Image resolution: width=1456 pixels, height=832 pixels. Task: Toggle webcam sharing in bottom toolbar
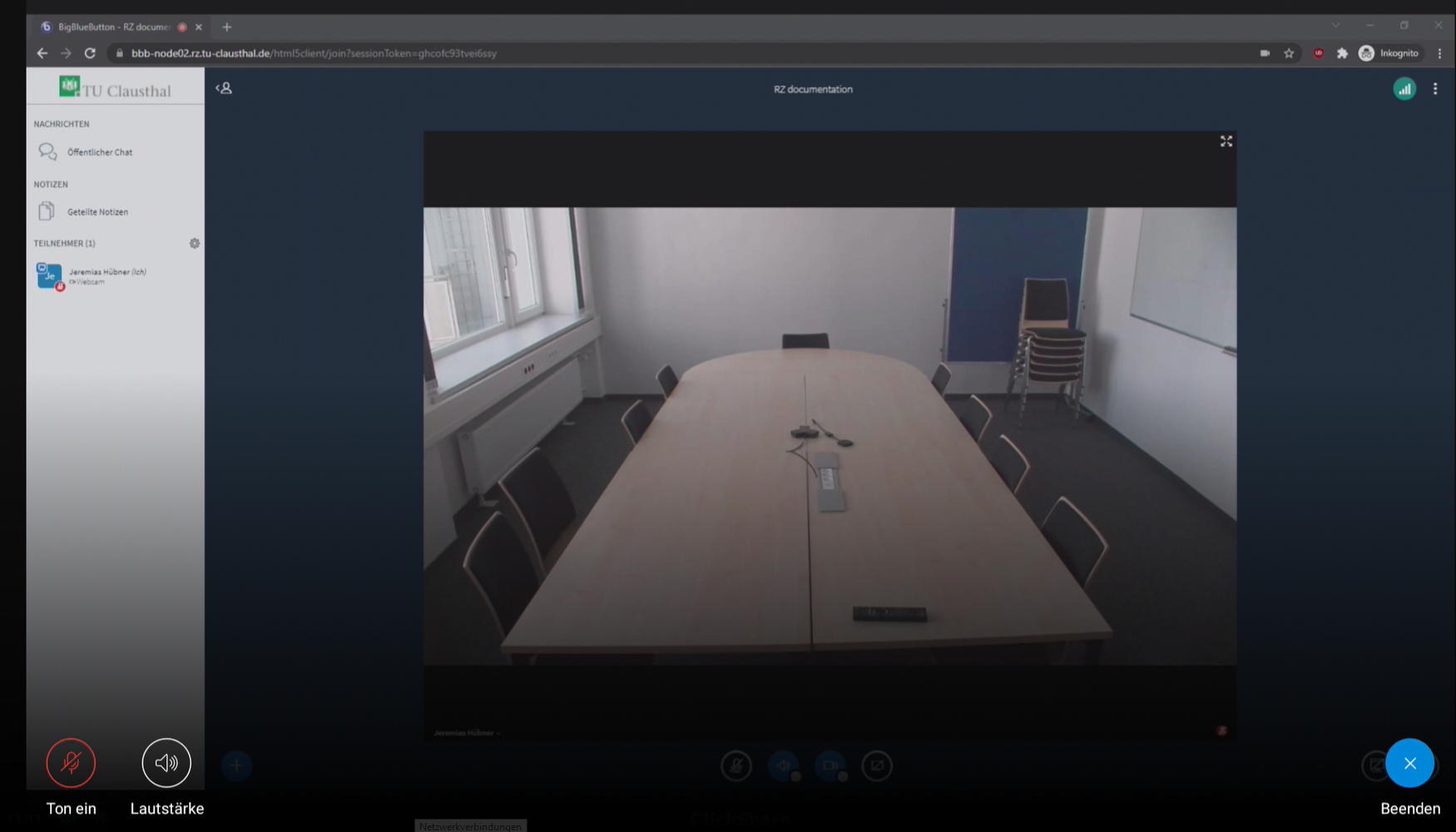830,765
